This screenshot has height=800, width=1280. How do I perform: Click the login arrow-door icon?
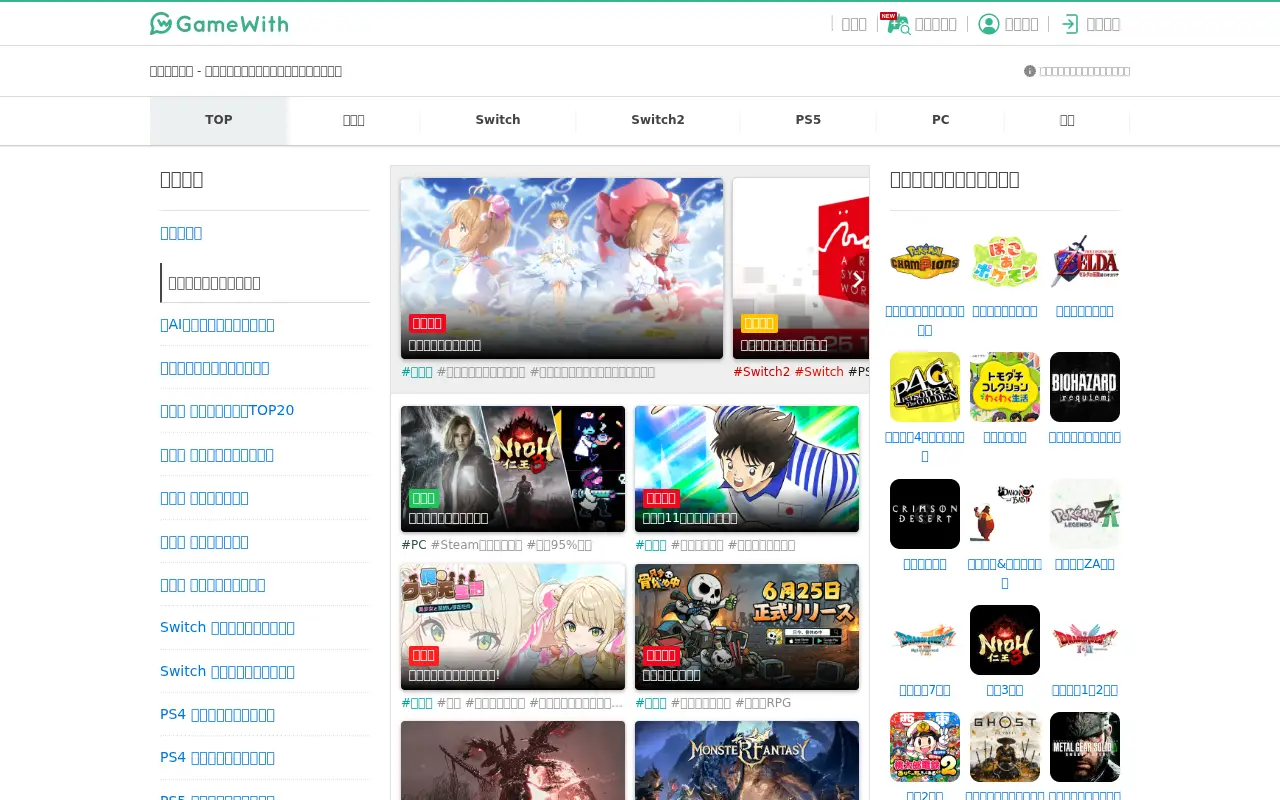coord(1070,24)
